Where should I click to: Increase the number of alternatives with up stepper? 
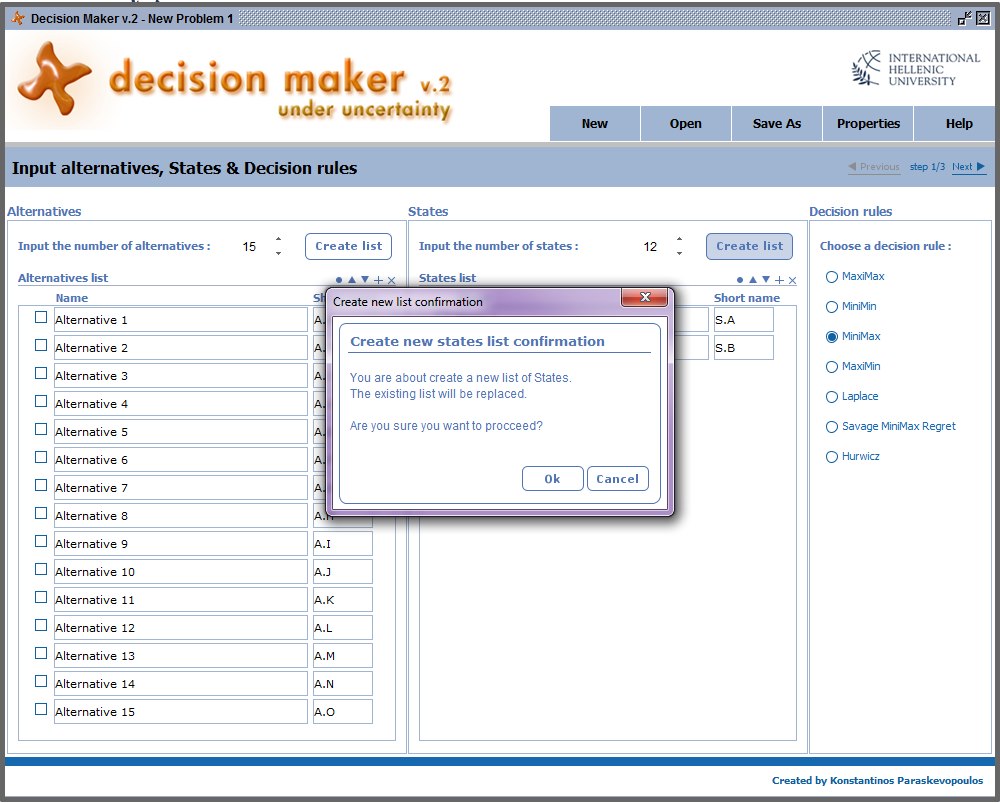point(278,239)
